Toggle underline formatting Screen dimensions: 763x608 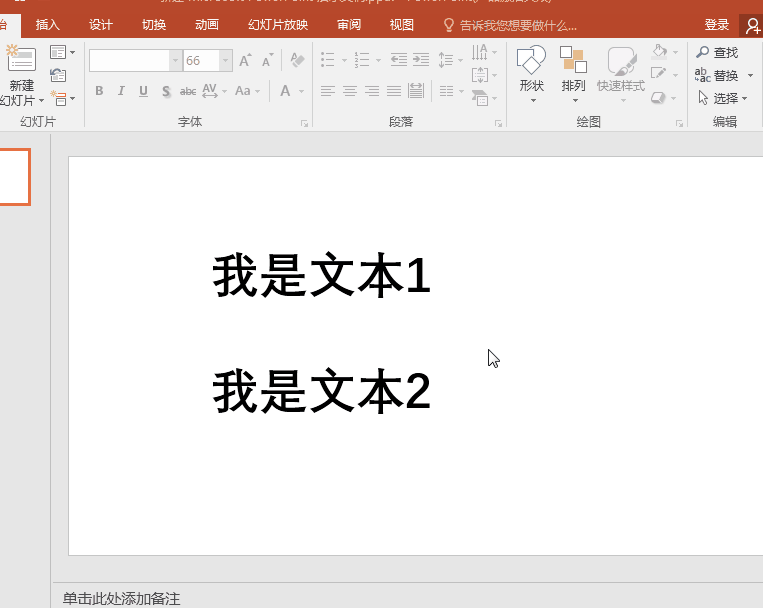(143, 91)
